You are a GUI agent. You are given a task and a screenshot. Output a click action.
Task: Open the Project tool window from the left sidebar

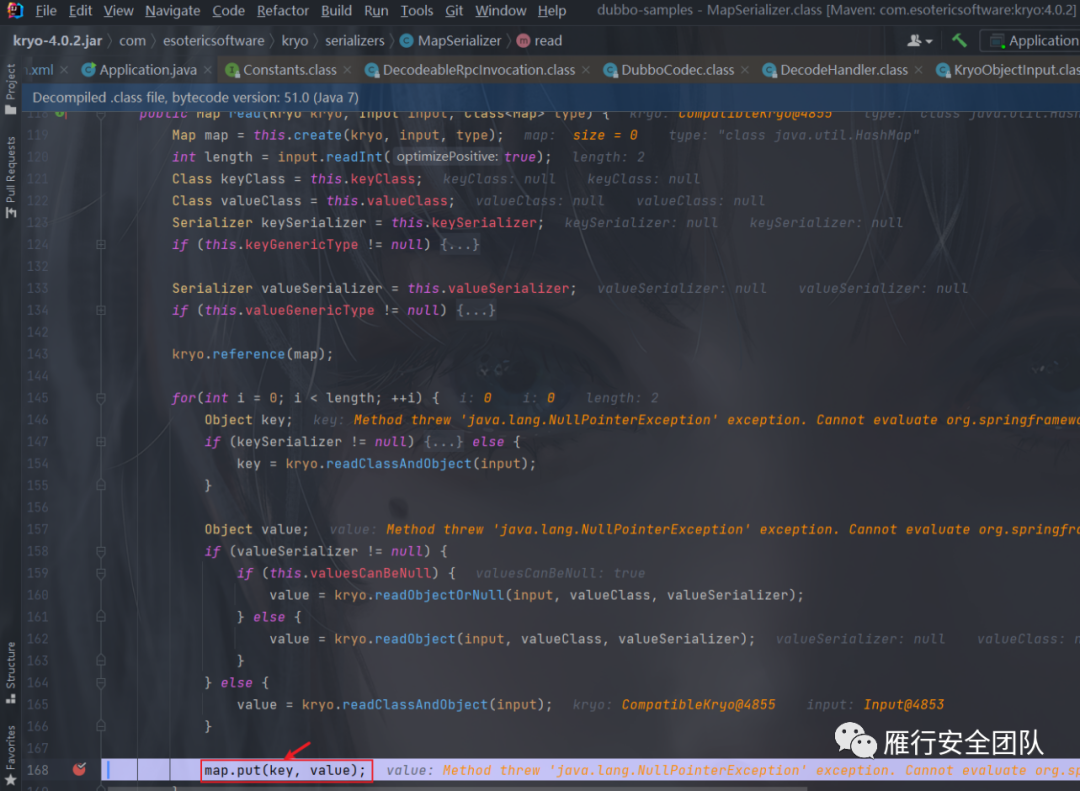click(10, 90)
